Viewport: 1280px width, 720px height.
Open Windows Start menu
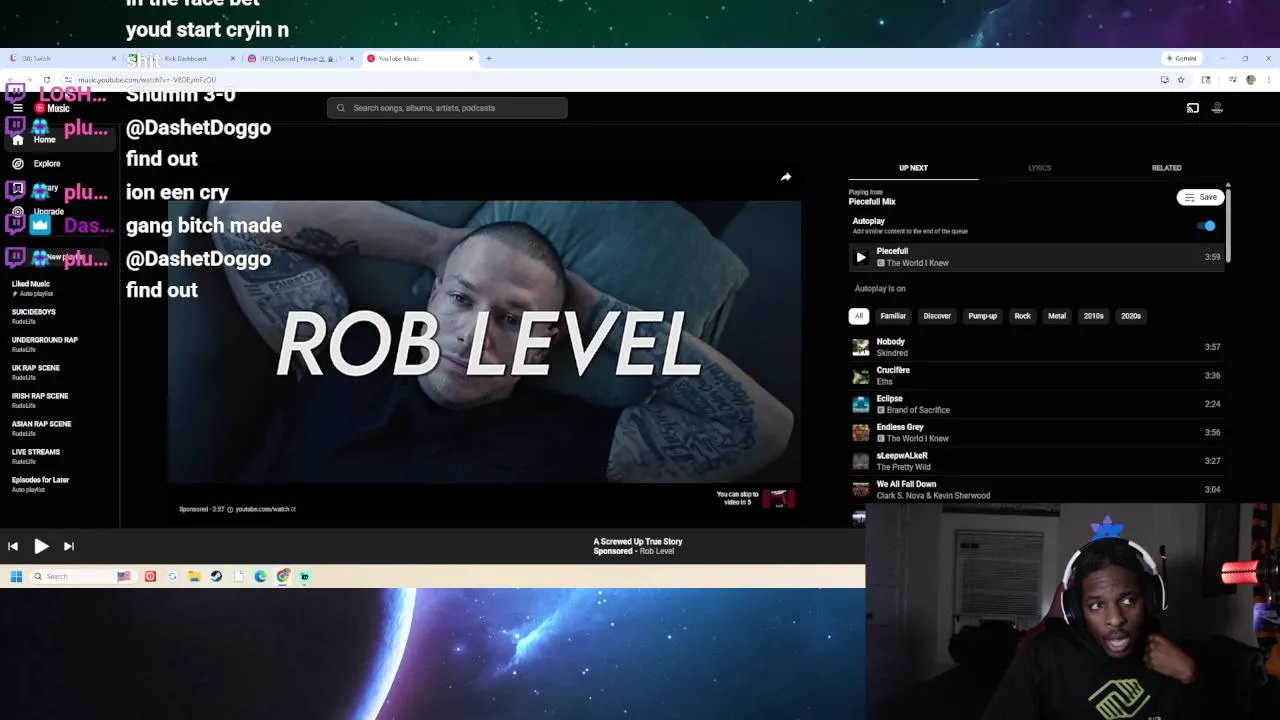[x=16, y=576]
